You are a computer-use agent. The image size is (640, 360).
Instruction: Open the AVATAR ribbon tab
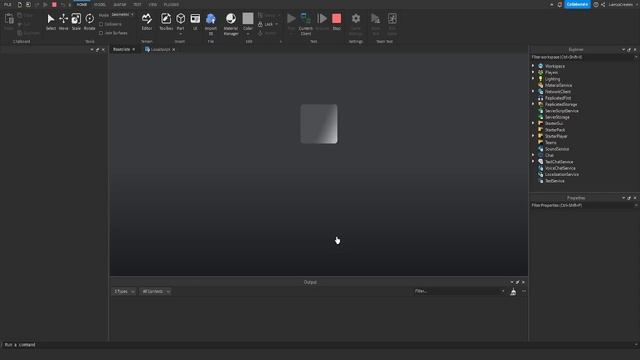point(120,4)
